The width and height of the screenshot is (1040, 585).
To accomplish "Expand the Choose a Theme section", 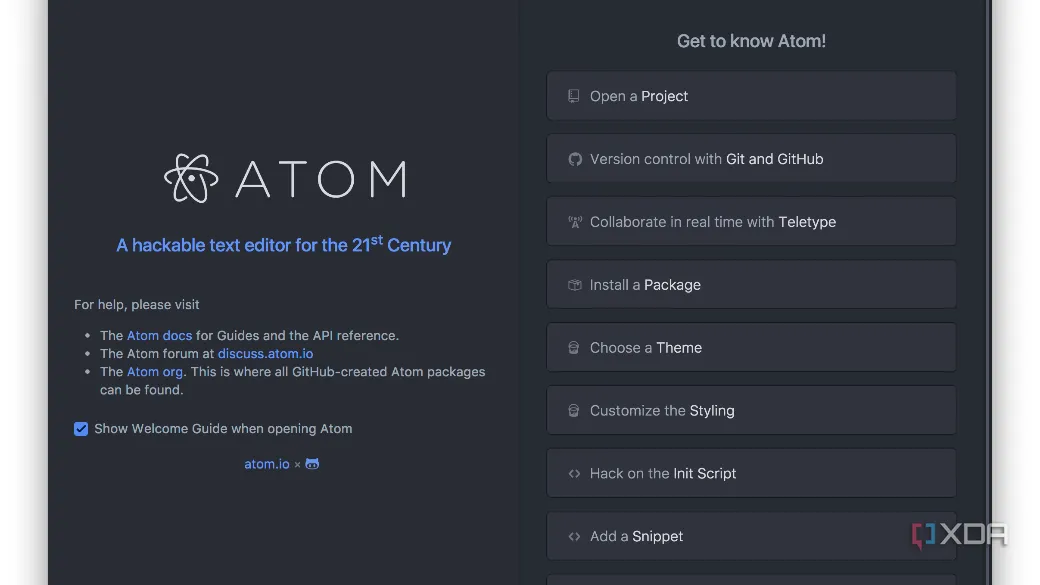I will click(751, 348).
